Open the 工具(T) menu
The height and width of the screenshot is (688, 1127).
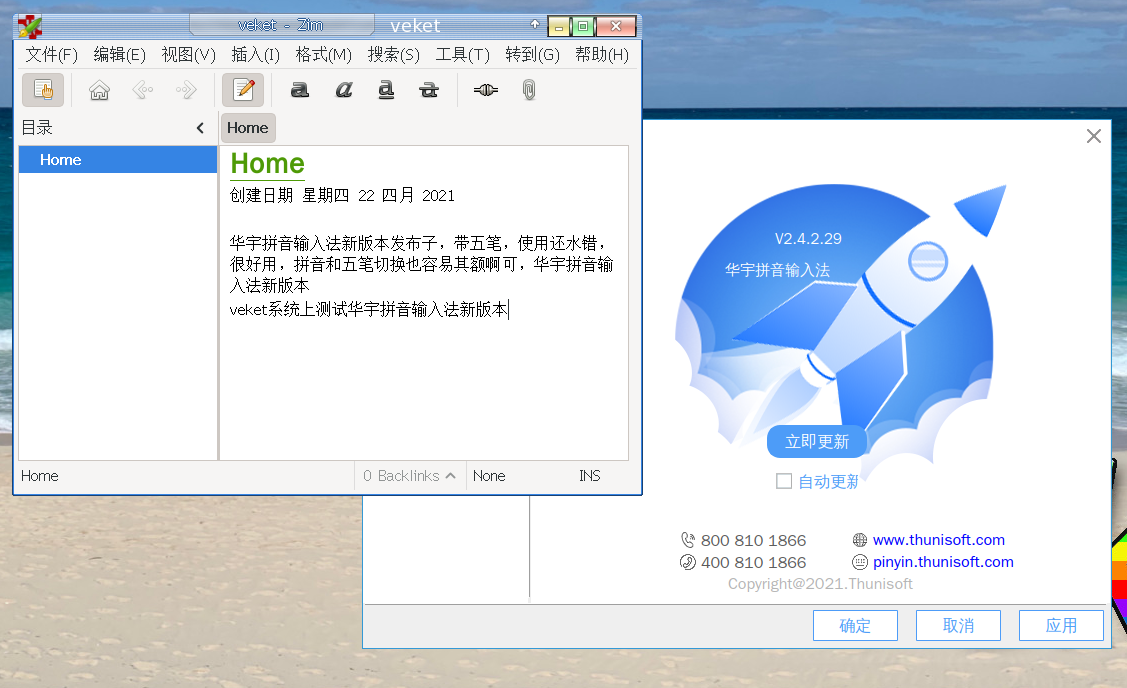point(462,55)
